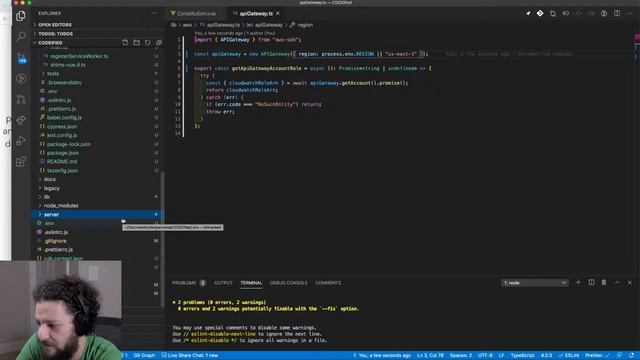Select terminal from '1: node' dropdown
The height and width of the screenshot is (360, 640).
tap(534, 283)
